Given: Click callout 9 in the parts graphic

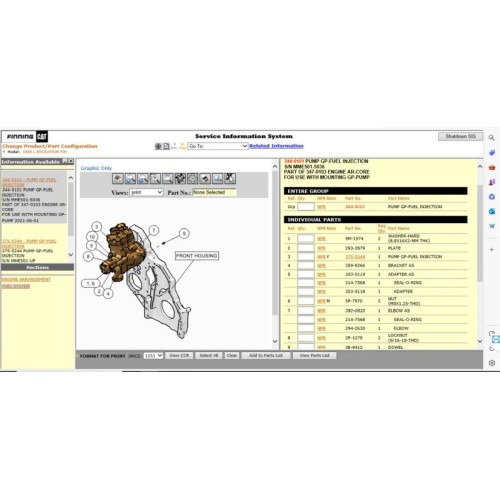Looking at the screenshot, I should pos(184,233).
